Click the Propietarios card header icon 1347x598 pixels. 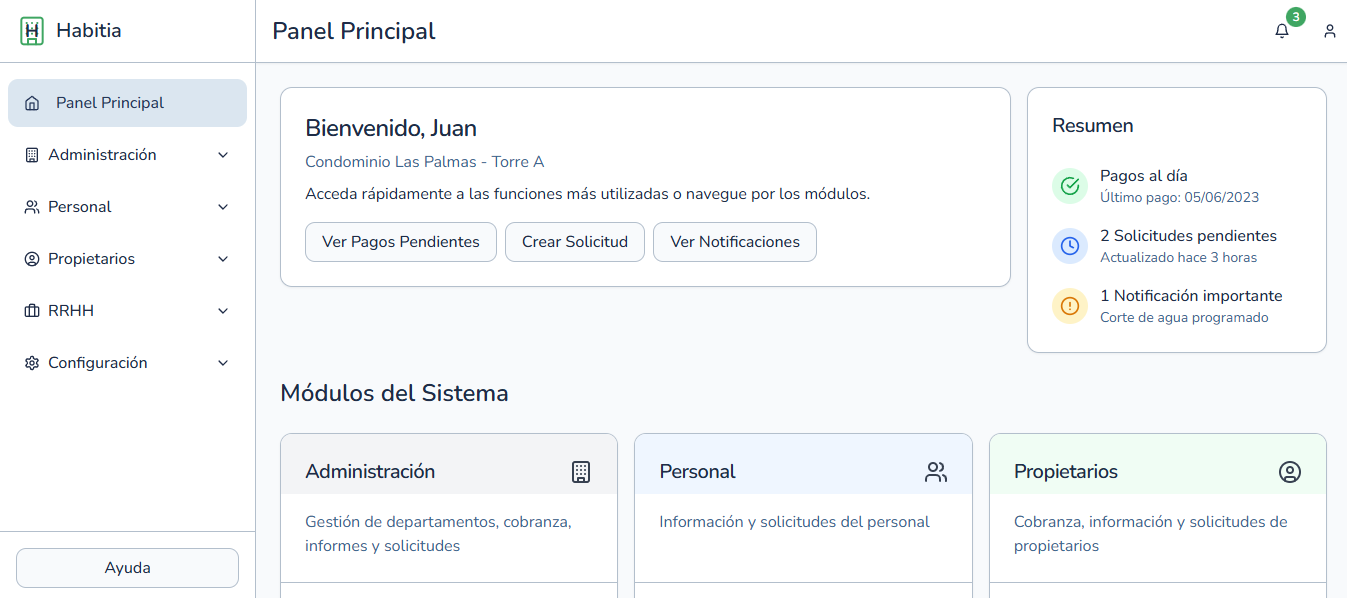click(x=1291, y=471)
